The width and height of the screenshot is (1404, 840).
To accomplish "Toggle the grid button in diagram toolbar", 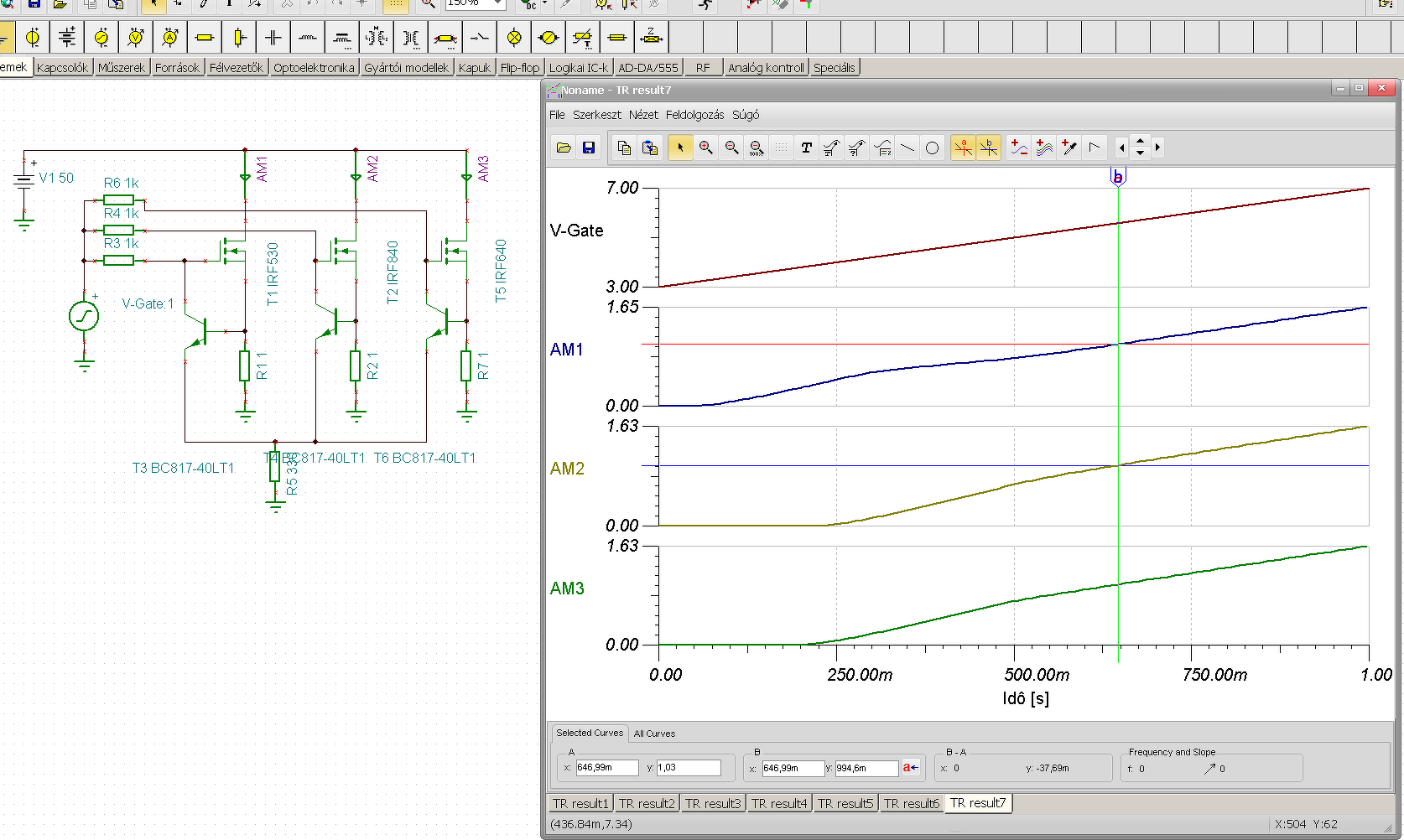I will [781, 148].
